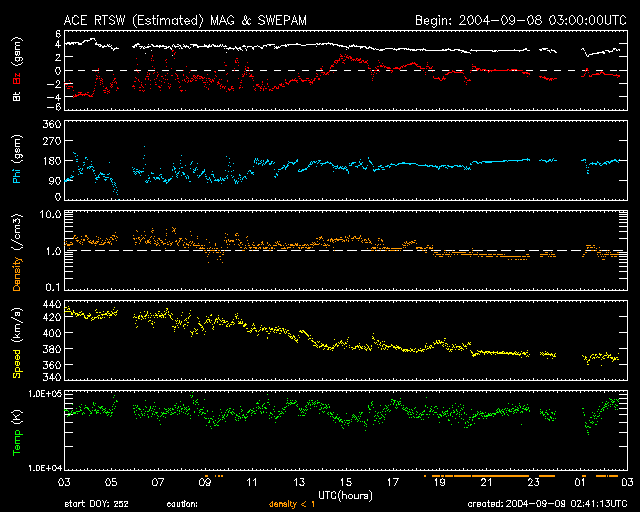Click the '360' tick on Phi axis
Image resolution: width=640 pixels, height=512 pixels.
(52, 124)
